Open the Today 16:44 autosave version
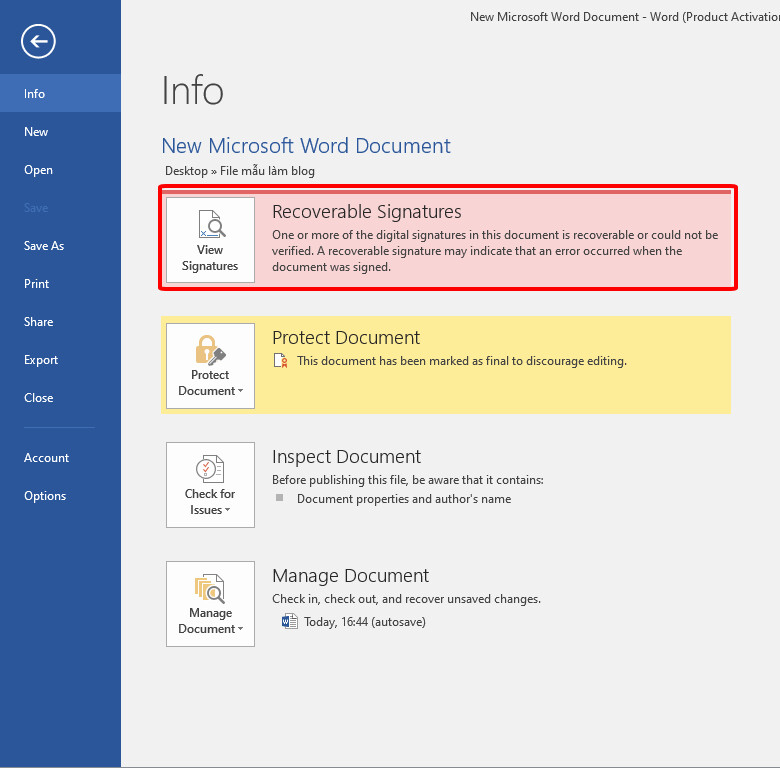The height and width of the screenshot is (768, 780). click(x=364, y=622)
